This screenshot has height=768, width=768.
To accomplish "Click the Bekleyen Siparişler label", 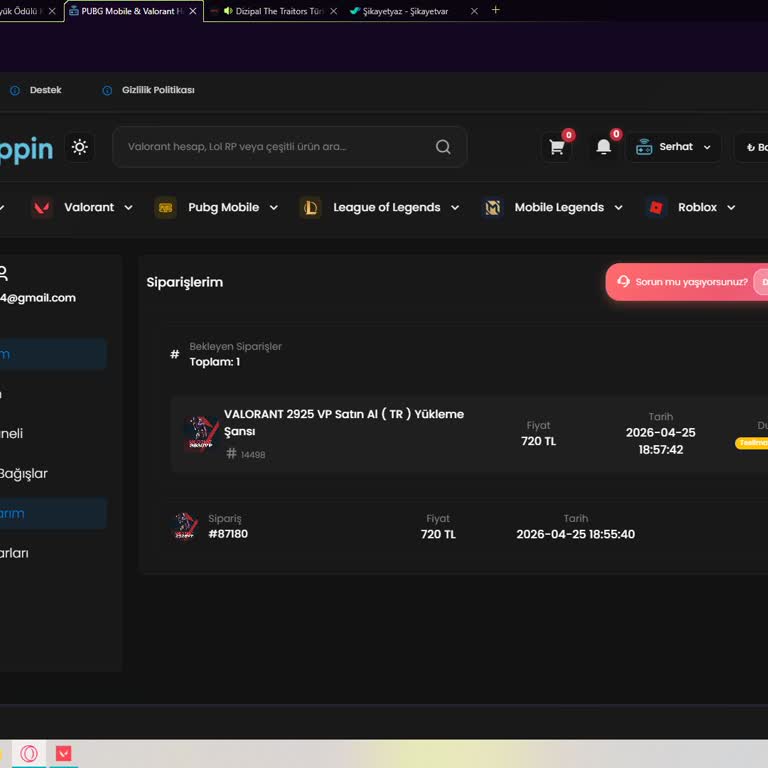I will pos(236,346).
